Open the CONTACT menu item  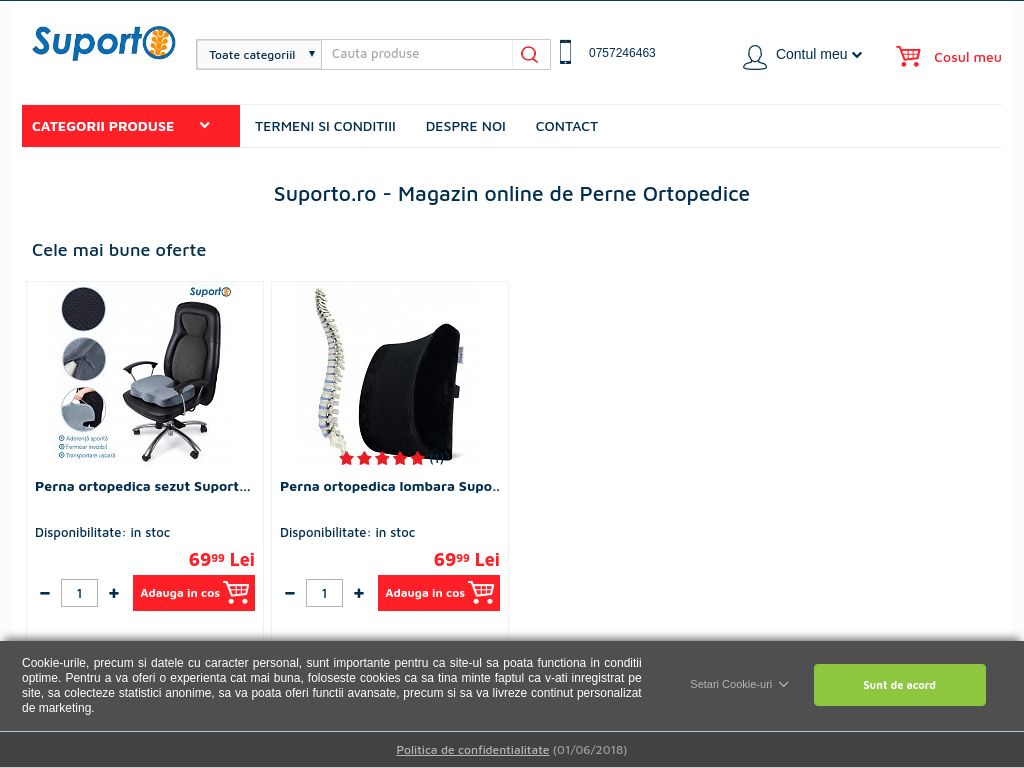coord(567,127)
